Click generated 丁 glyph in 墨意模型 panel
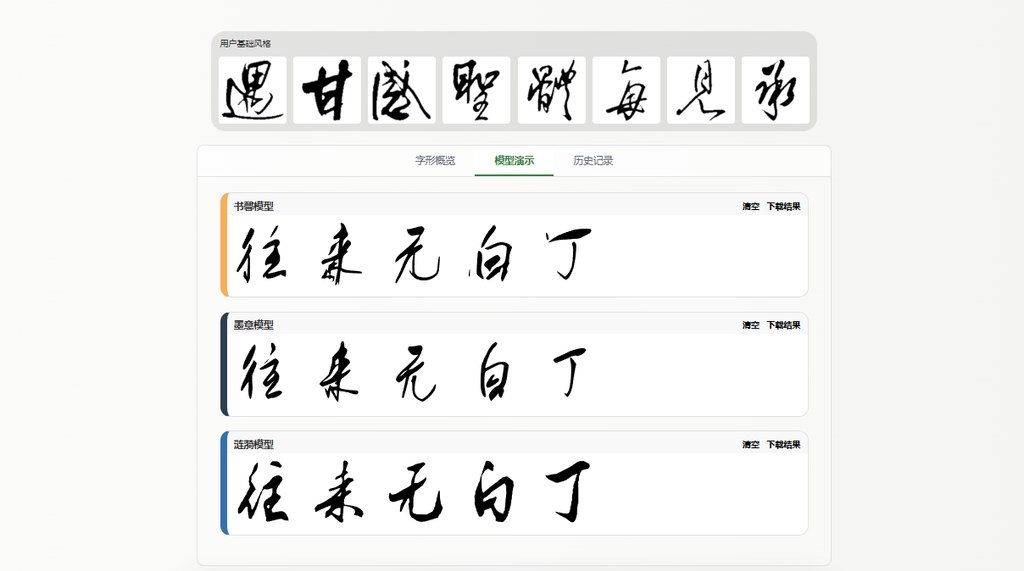The height and width of the screenshot is (571, 1024). pos(569,372)
